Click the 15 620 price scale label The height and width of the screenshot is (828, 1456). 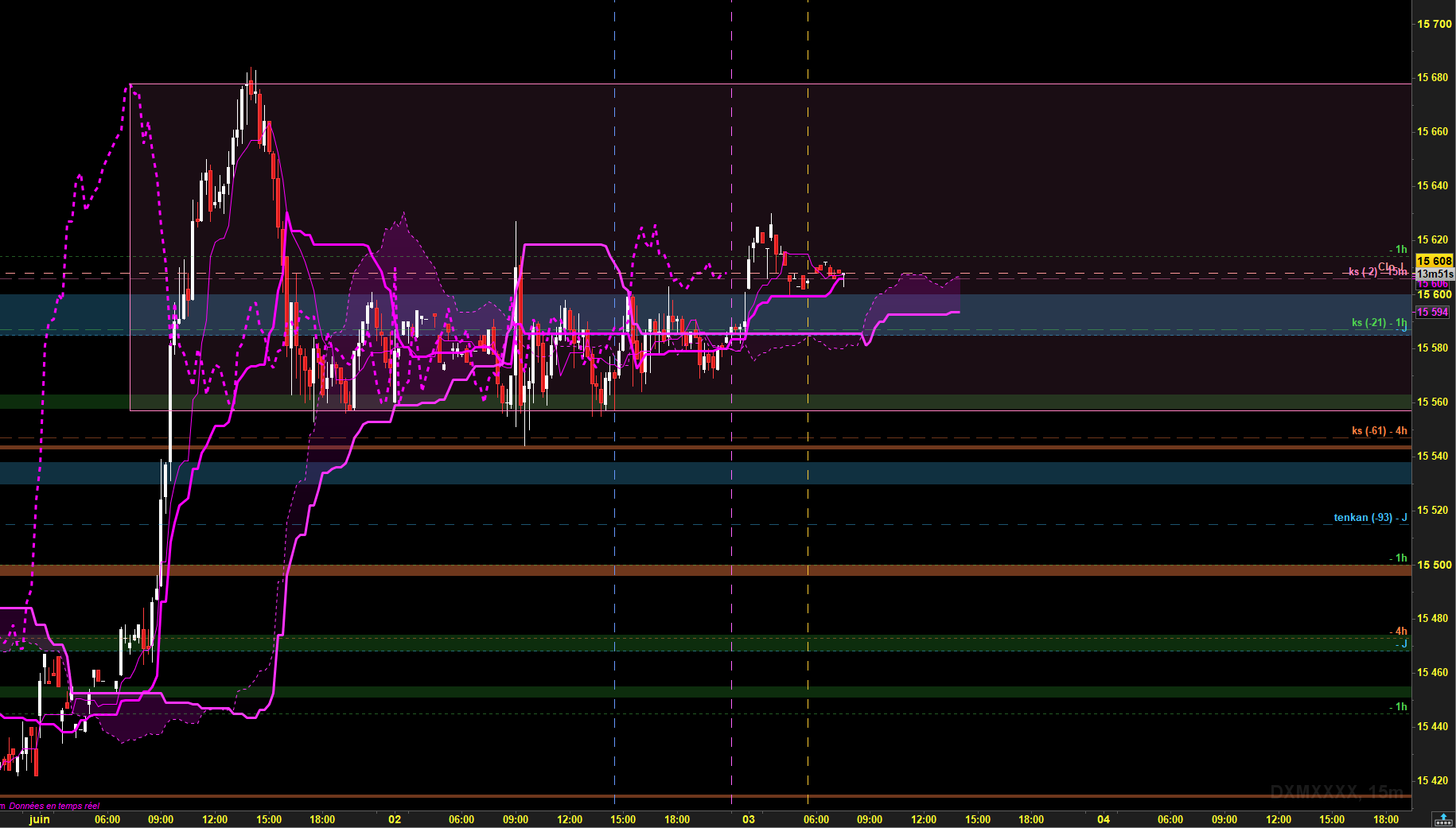pyautogui.click(x=1432, y=239)
